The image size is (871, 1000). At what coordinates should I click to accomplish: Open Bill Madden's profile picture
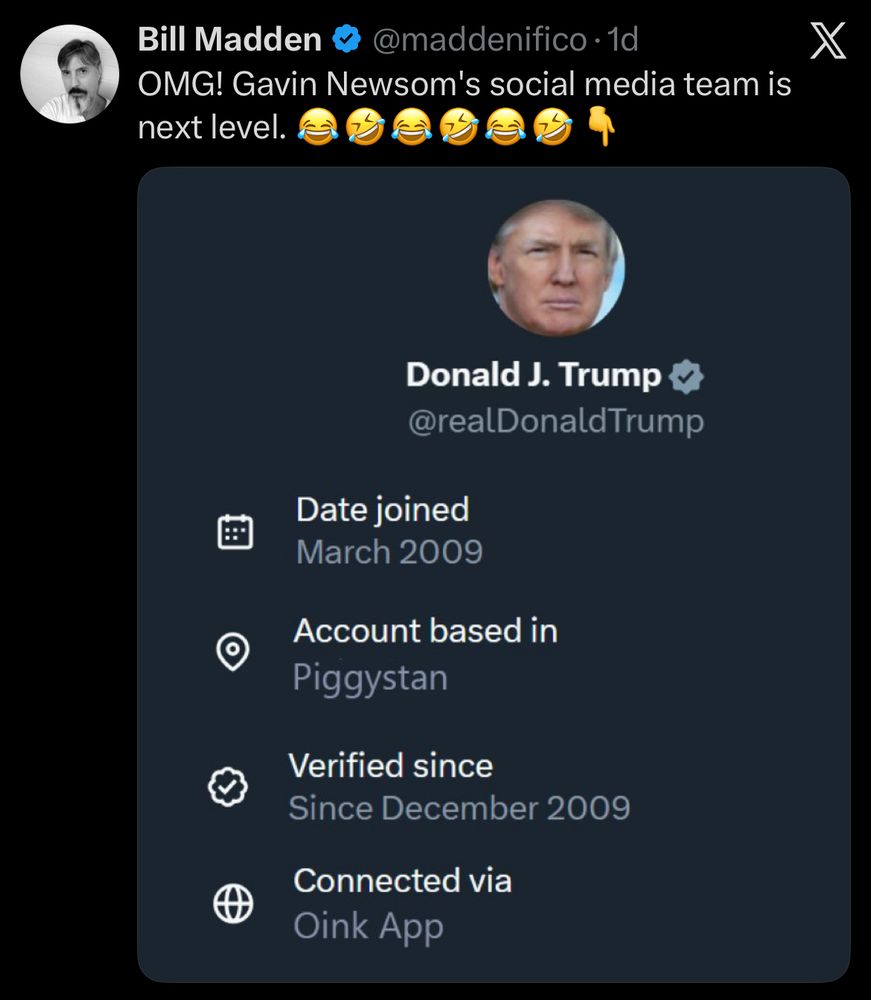pos(70,72)
